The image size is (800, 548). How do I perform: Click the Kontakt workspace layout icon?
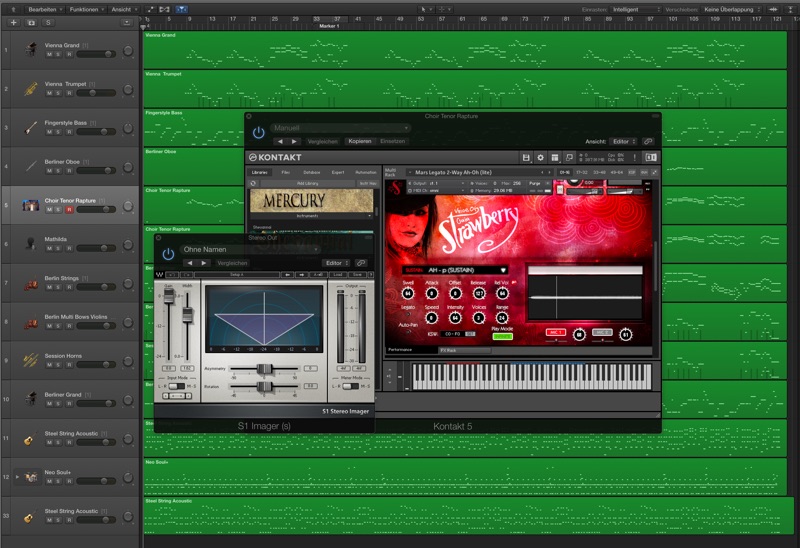[555, 158]
